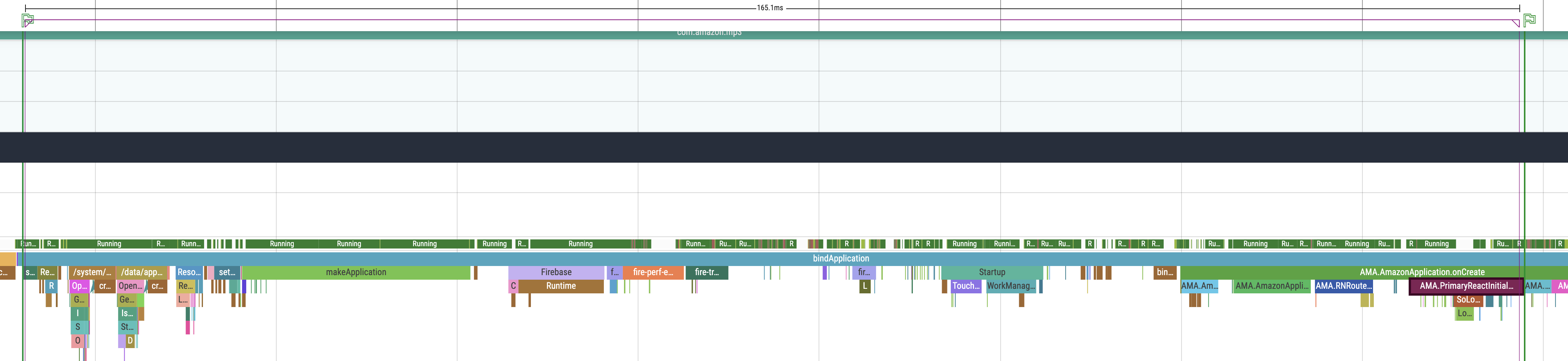Select the highlighted AMA.PrimaryReactInitial... slice
1568x361 pixels.
point(1465,286)
